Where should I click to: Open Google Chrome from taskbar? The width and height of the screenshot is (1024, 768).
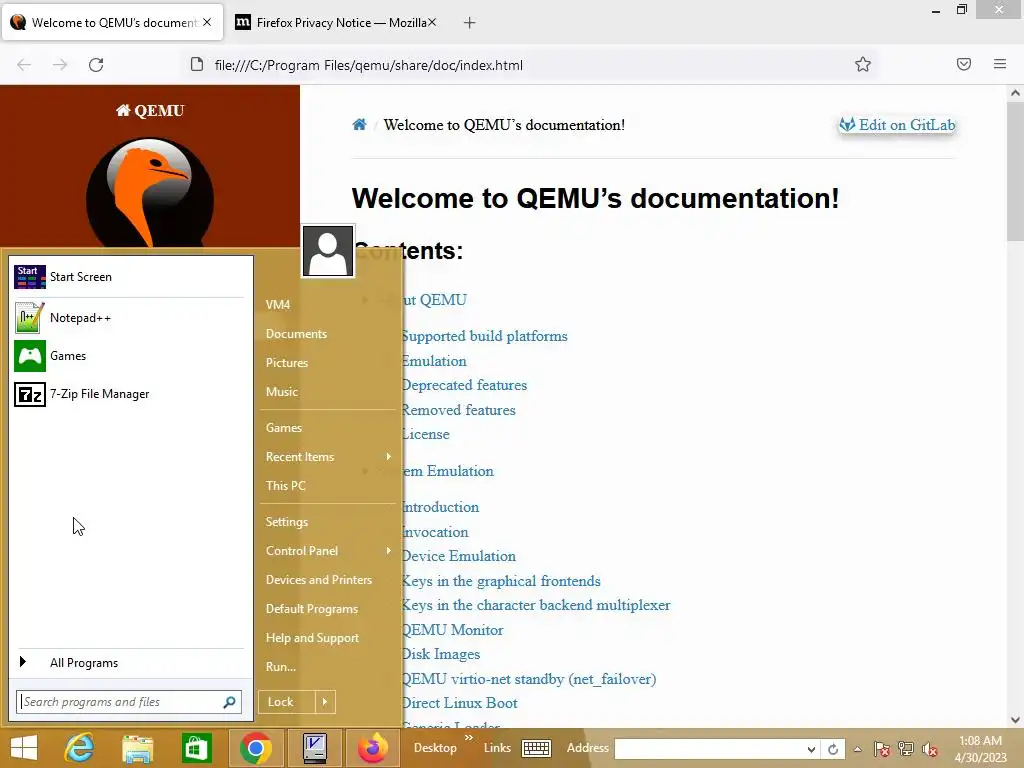(255, 748)
